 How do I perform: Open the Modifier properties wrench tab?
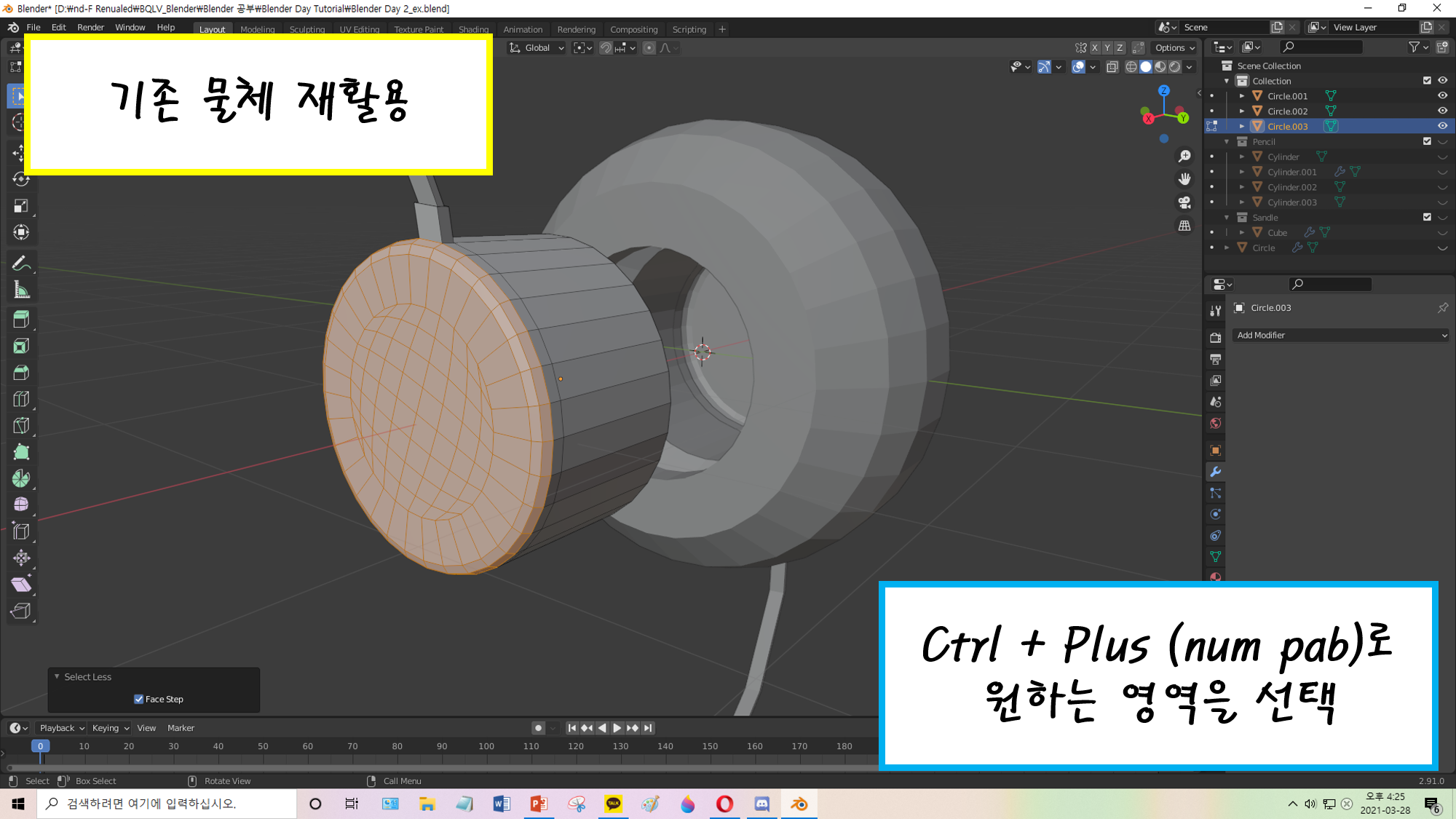coord(1215,472)
